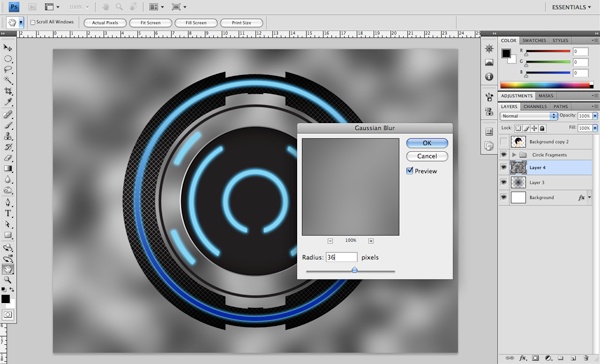Hide Layer 3 visibility eye

504,182
